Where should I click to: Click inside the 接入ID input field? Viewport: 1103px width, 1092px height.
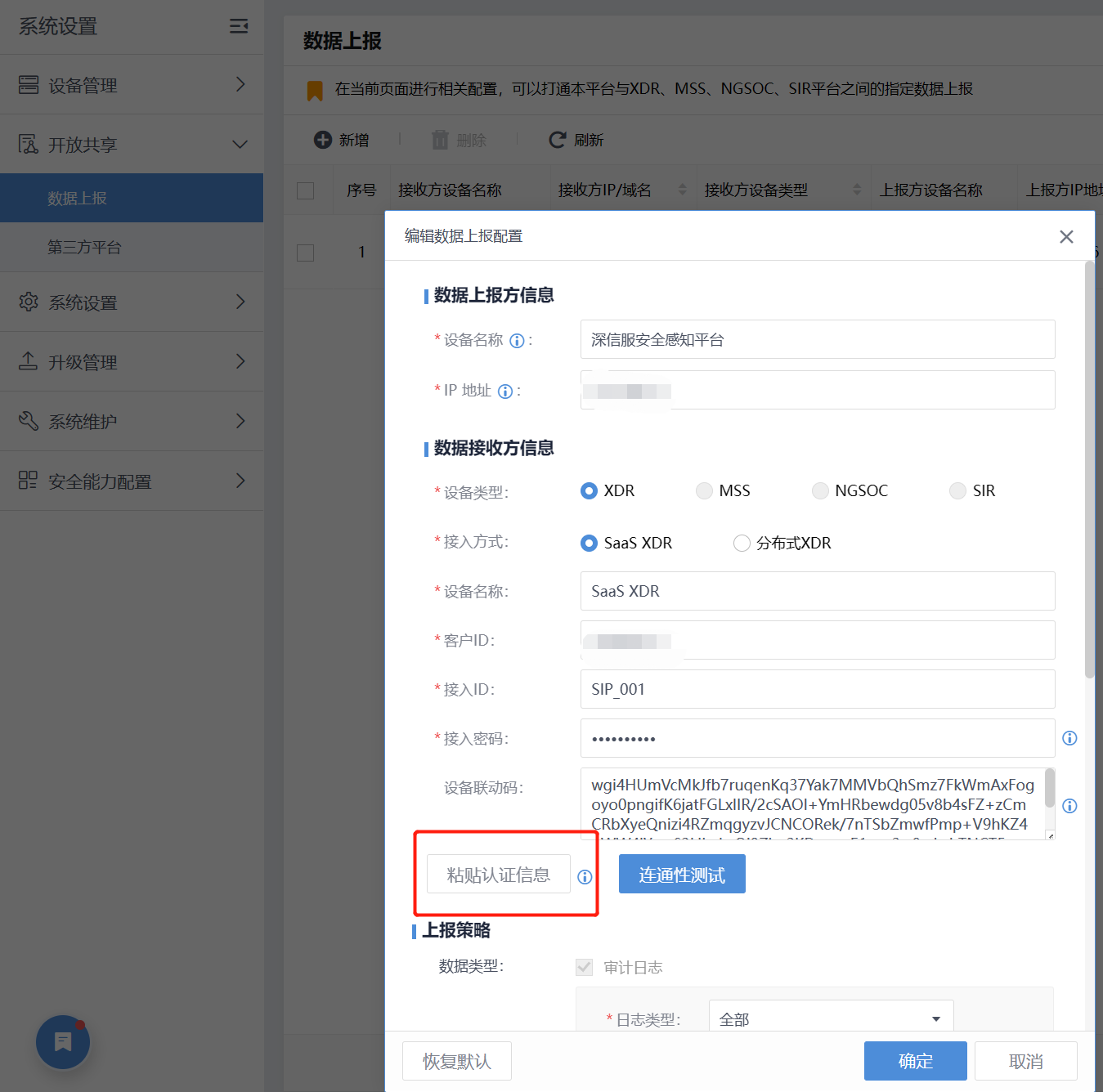point(816,689)
